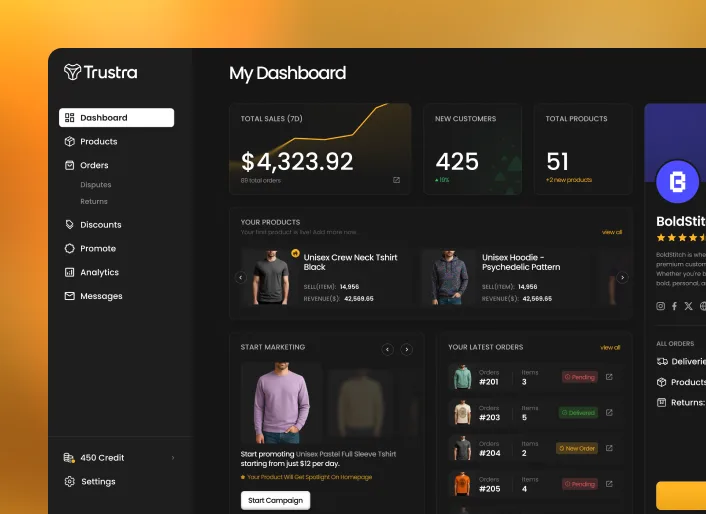Select purple Pastel Full Sleeve Tshirt thumbnail
The width and height of the screenshot is (706, 514).
point(281,403)
